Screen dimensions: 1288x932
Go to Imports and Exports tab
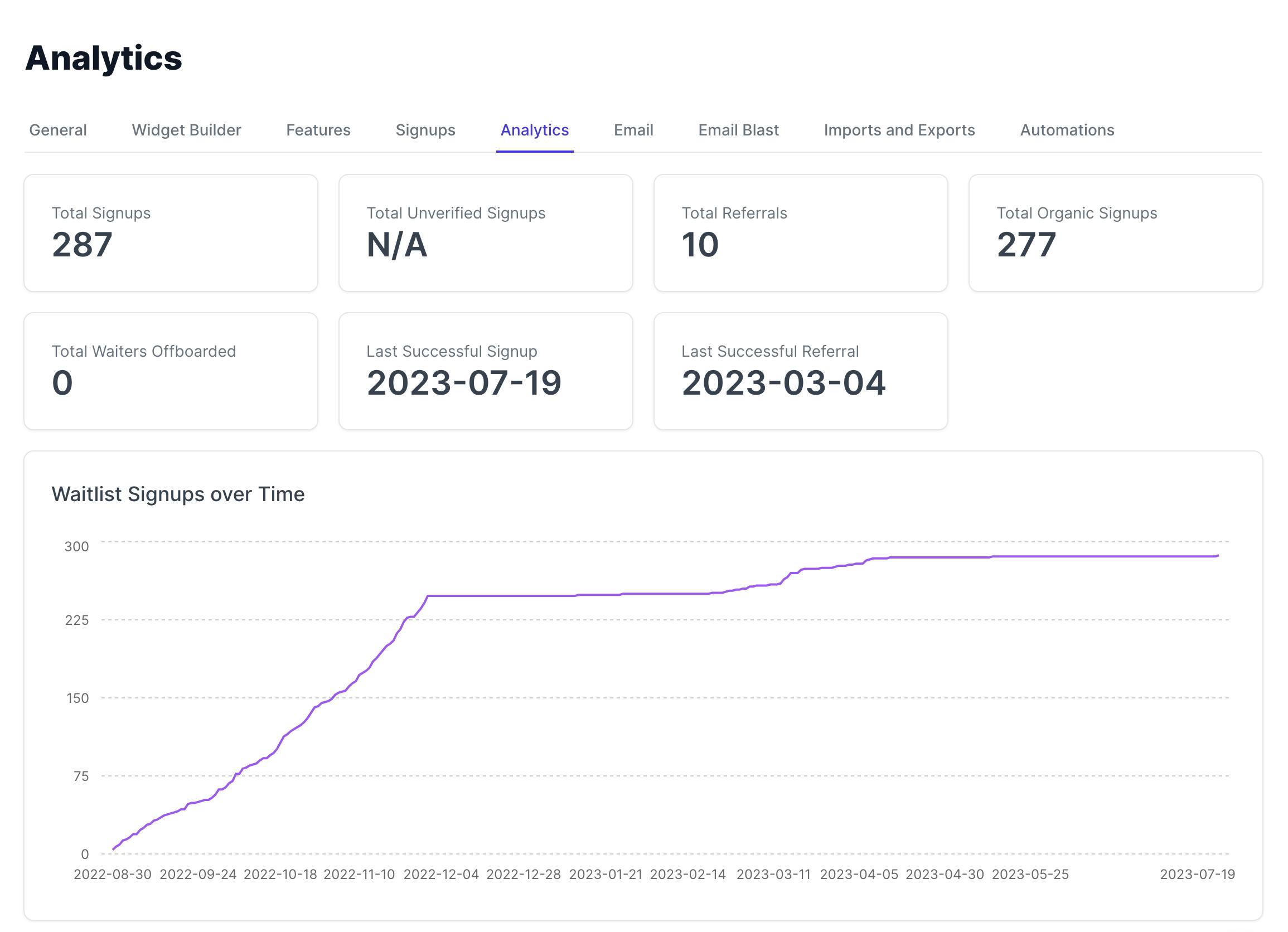[899, 130]
